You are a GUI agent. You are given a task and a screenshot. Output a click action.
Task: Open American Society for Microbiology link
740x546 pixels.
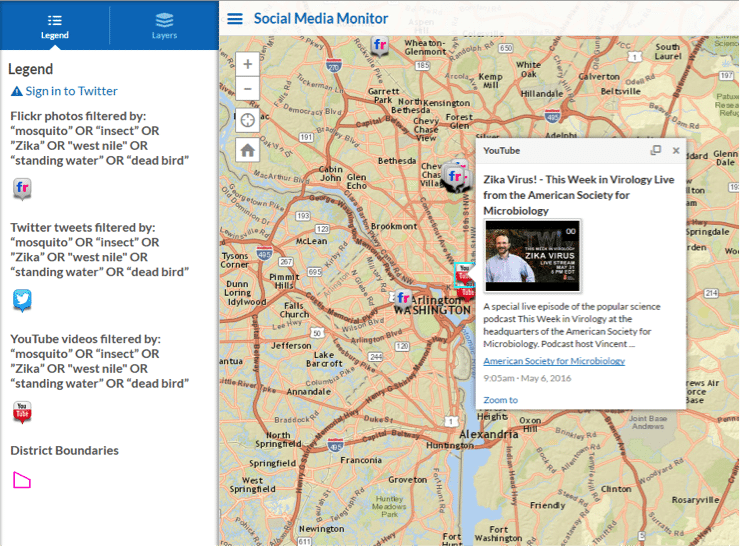point(554,361)
